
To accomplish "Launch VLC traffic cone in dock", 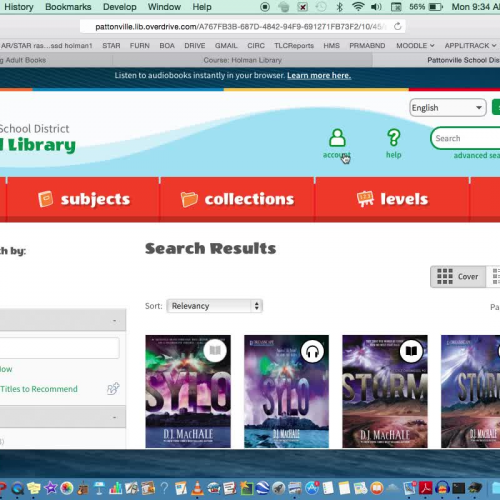I will pos(197,489).
